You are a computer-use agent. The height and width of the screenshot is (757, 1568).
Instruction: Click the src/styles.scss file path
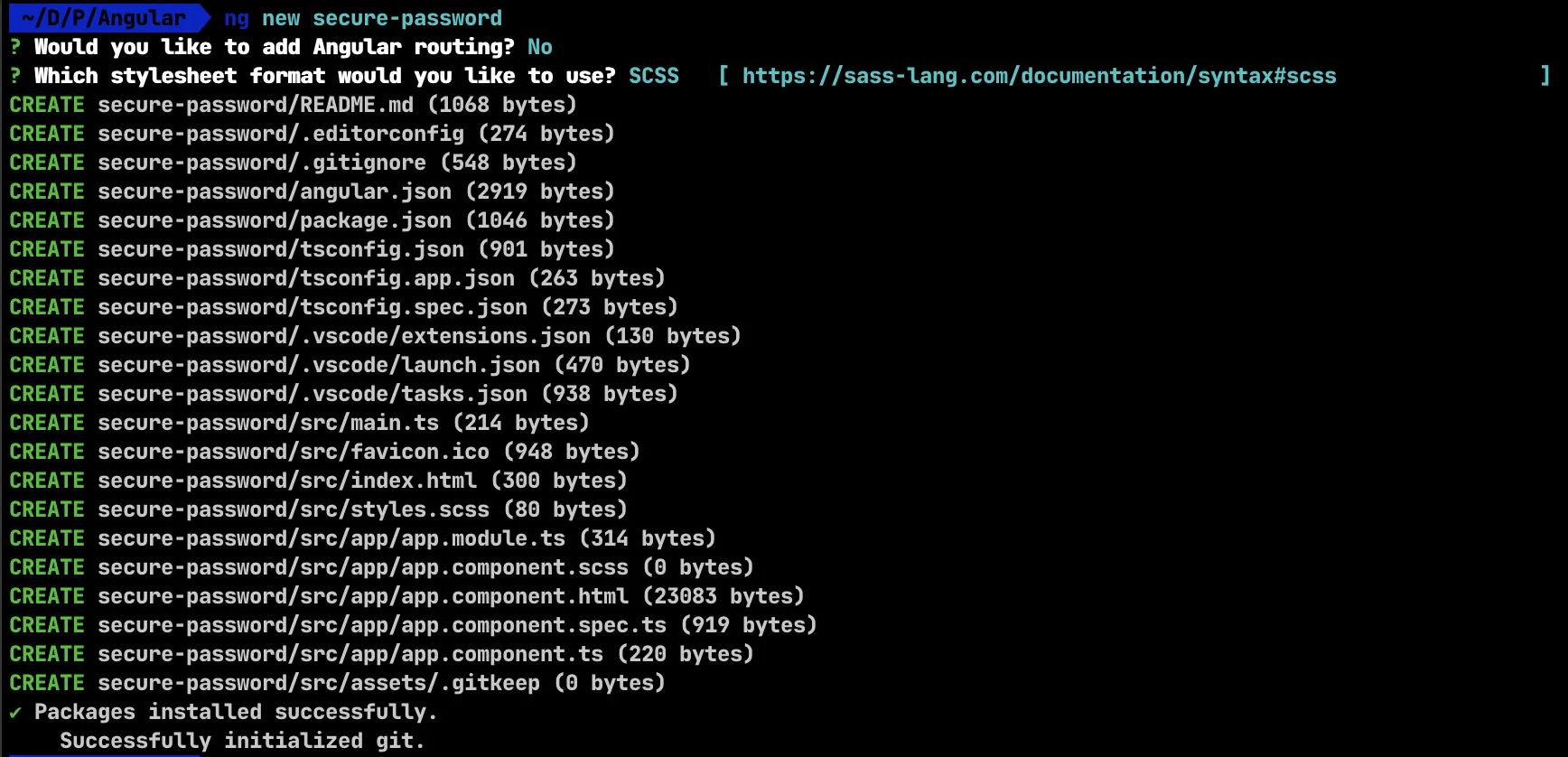click(x=294, y=509)
